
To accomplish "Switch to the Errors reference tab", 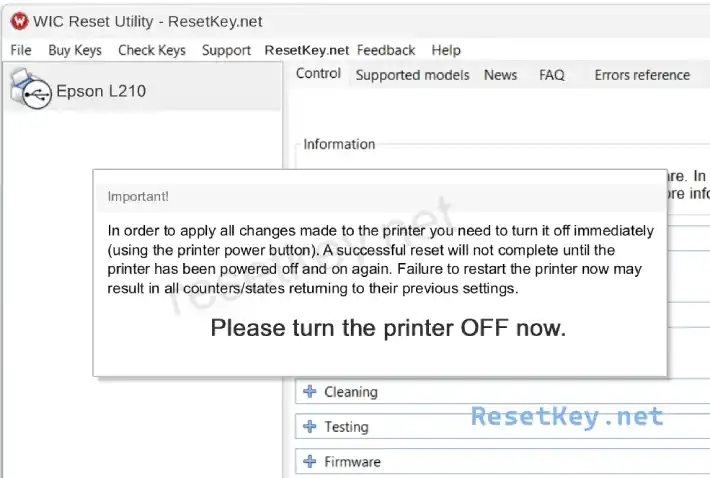I will tap(642, 75).
